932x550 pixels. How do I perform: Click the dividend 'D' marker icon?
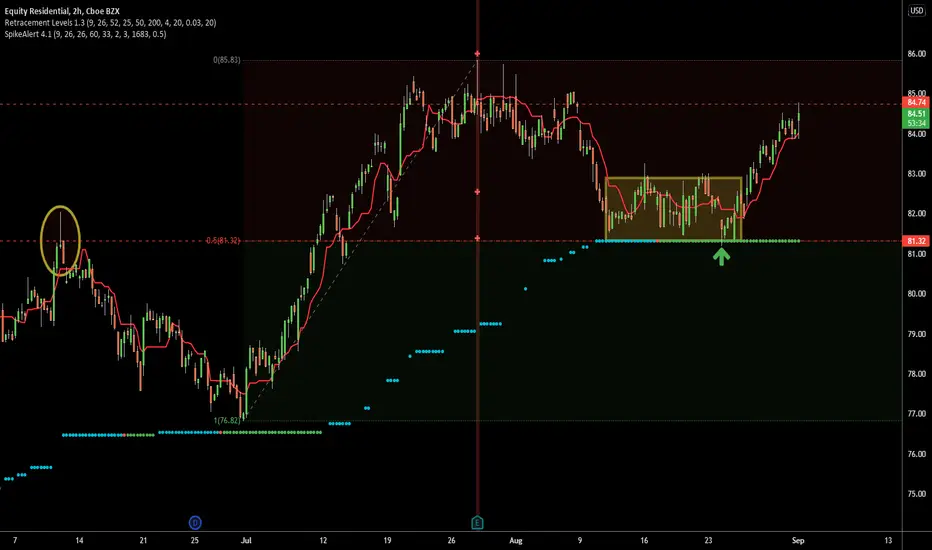pos(195,523)
